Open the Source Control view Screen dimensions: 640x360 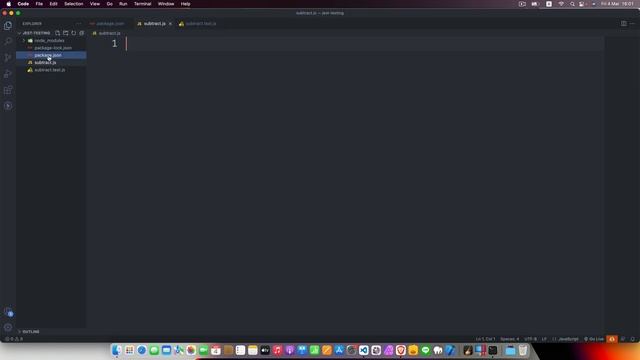click(x=8, y=58)
